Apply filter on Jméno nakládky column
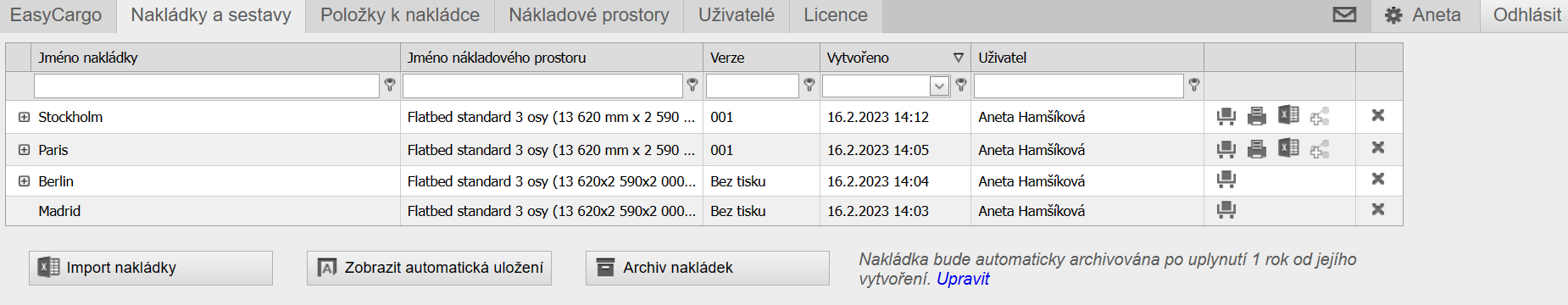This screenshot has height=305, width=1568. pyautogui.click(x=390, y=85)
